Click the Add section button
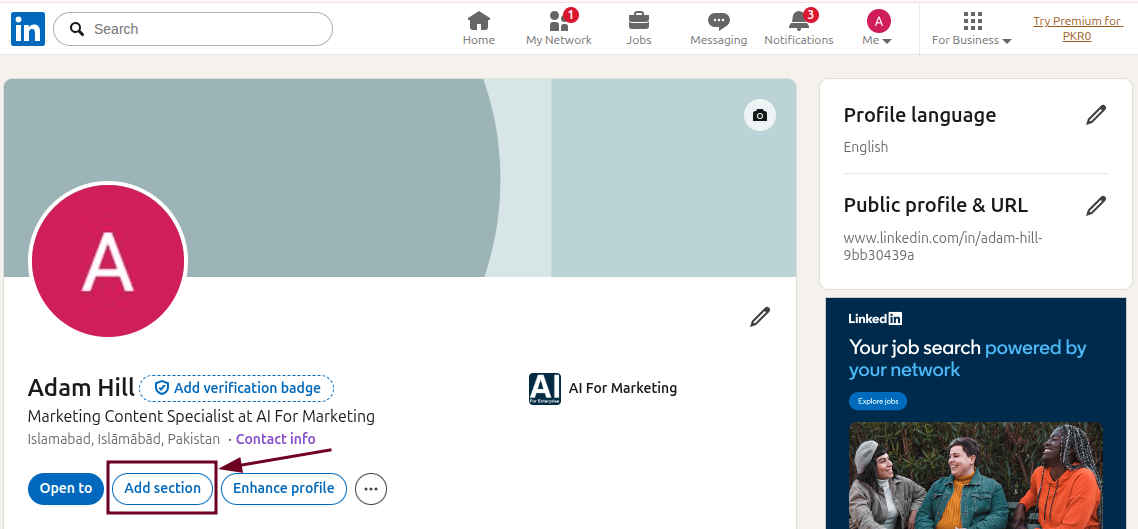Screen dimensions: 1138x529 click(163, 488)
